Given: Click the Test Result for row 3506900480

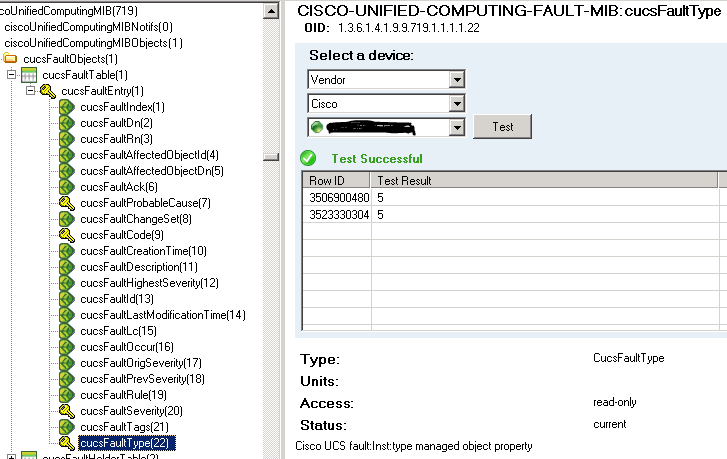Looking at the screenshot, I should pyautogui.click(x=545, y=198).
